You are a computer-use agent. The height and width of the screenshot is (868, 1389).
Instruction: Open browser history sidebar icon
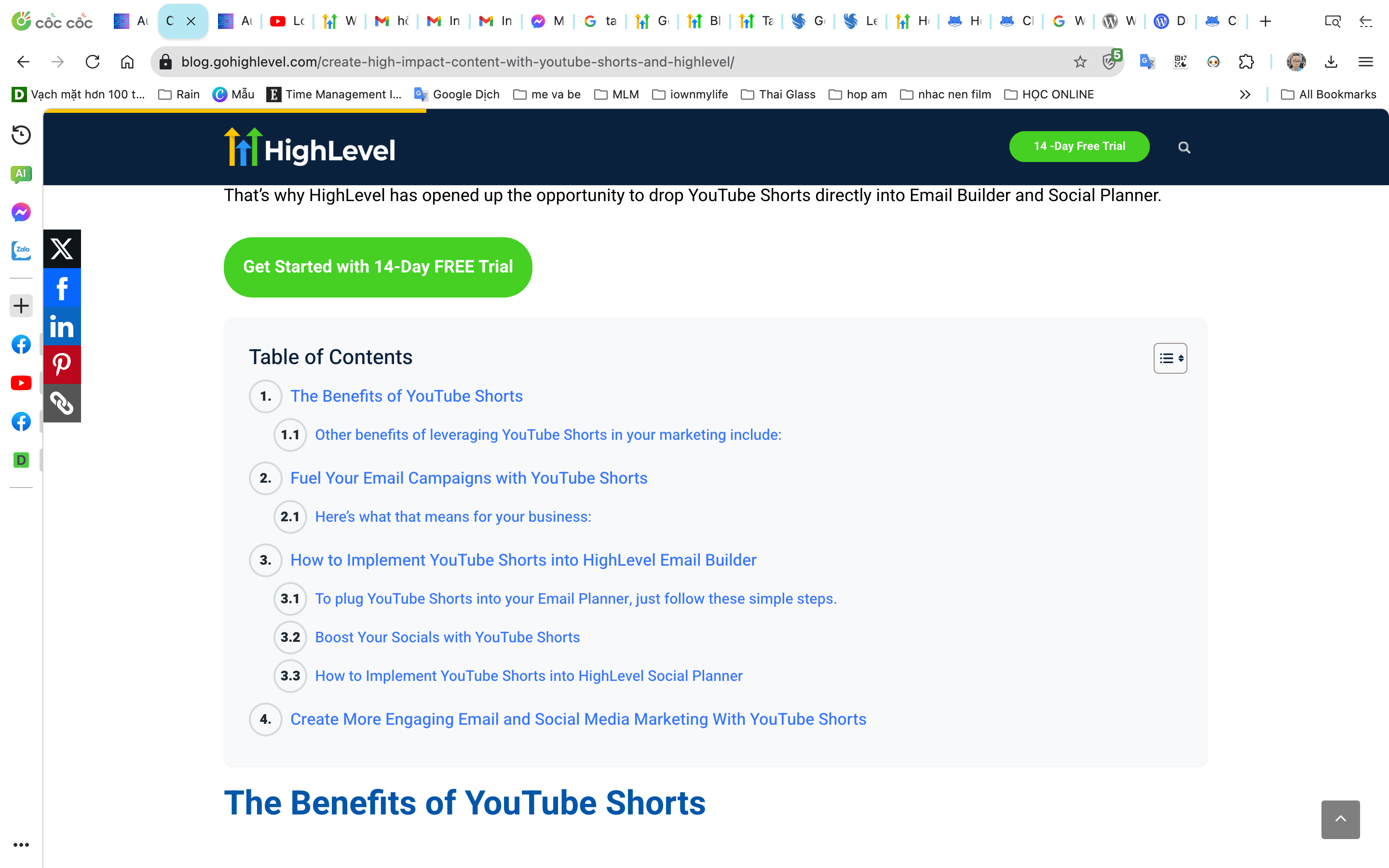21,135
